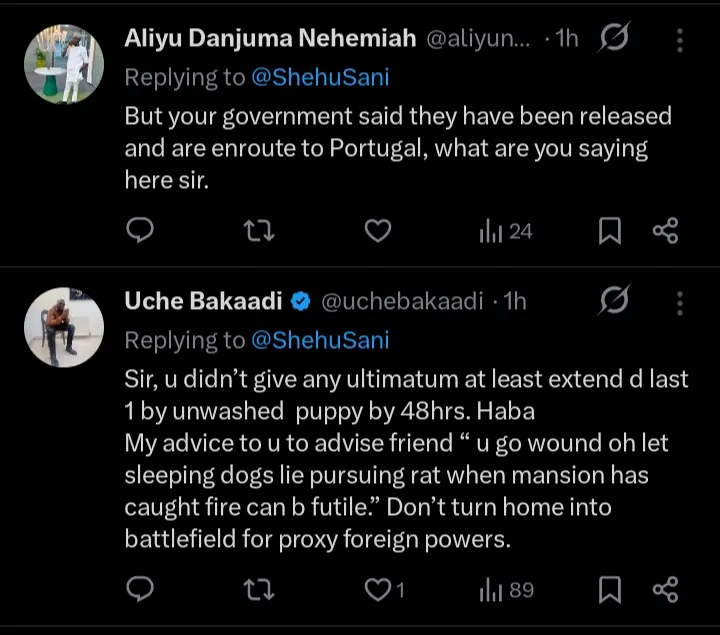Open more options for Uche's tweet
720x635 pixels.
(x=680, y=301)
